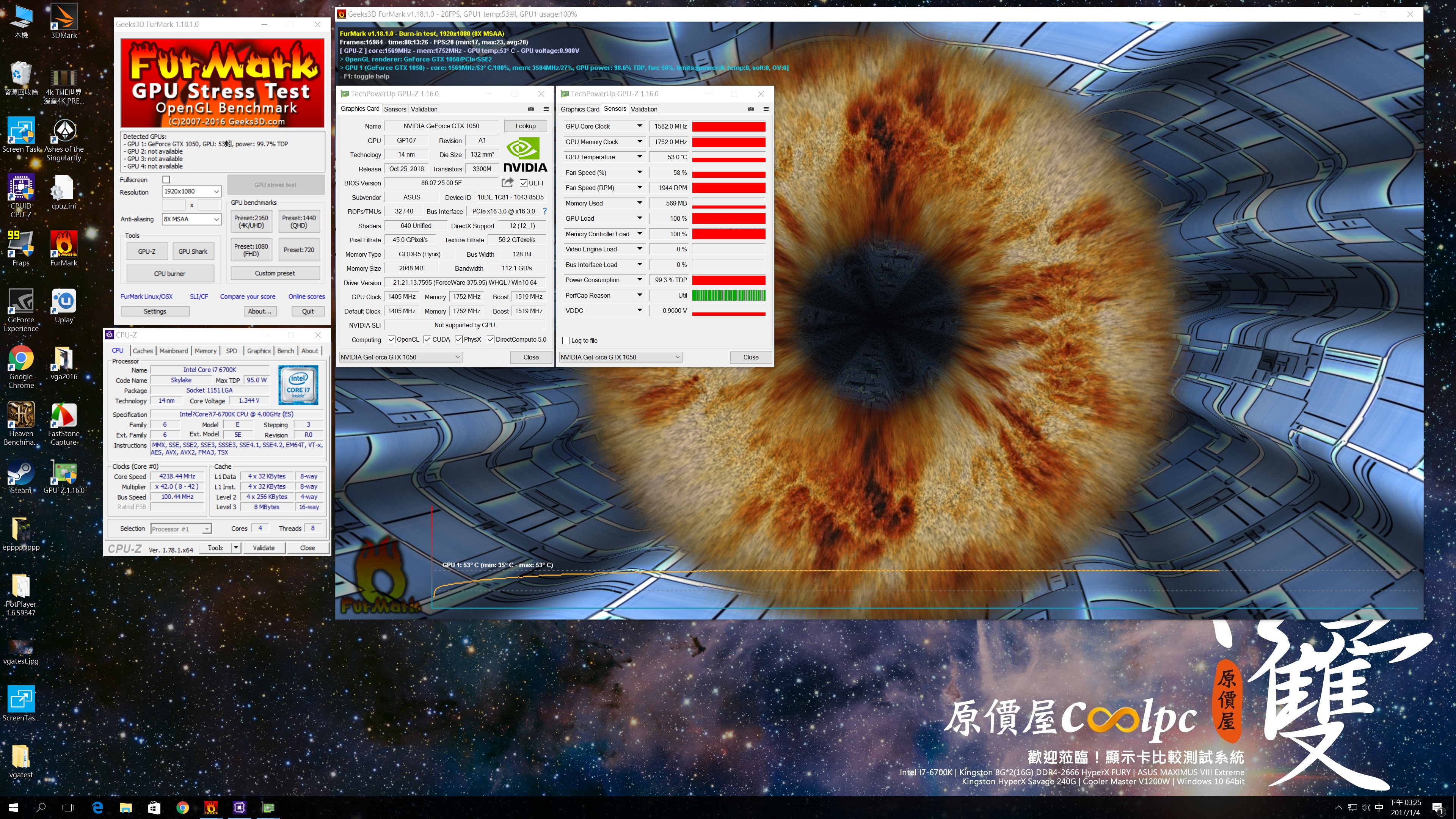The width and height of the screenshot is (1456, 819).
Task: Open the PotPlayer desktop icon
Action: pyautogui.click(x=21, y=595)
